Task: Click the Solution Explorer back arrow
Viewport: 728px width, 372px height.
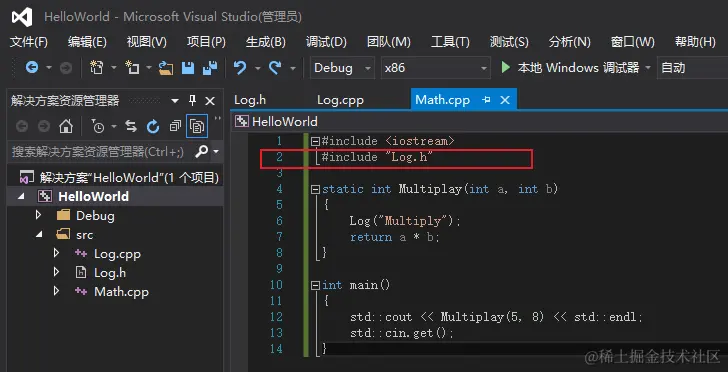Action: tap(22, 126)
